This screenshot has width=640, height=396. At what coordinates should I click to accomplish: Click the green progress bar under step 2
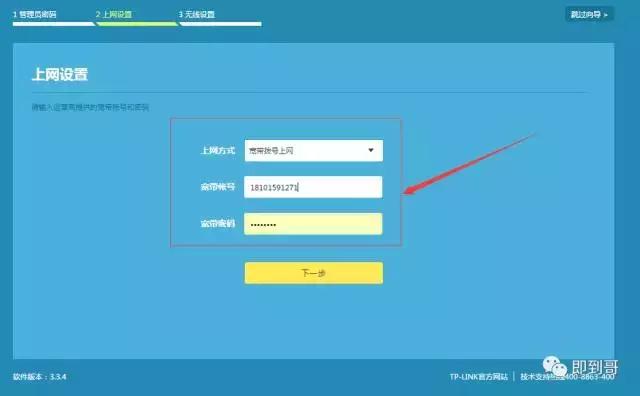[x=137, y=24]
